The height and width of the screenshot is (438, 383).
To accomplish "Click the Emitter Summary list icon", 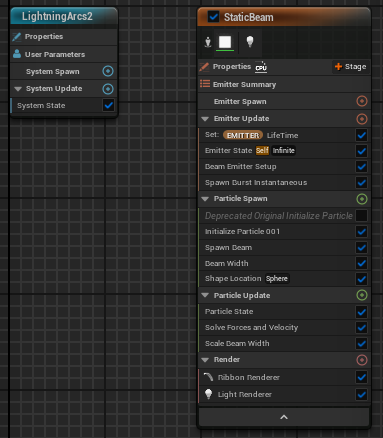I will click(x=205, y=84).
